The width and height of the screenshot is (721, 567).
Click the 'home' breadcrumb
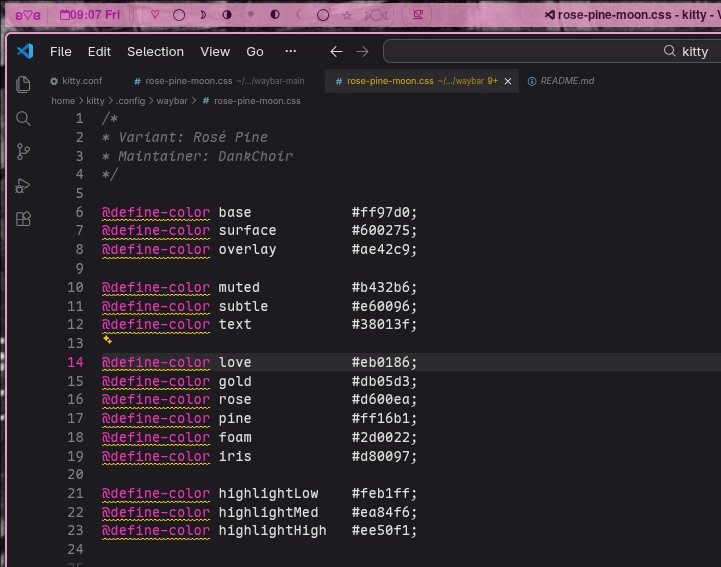(63, 101)
